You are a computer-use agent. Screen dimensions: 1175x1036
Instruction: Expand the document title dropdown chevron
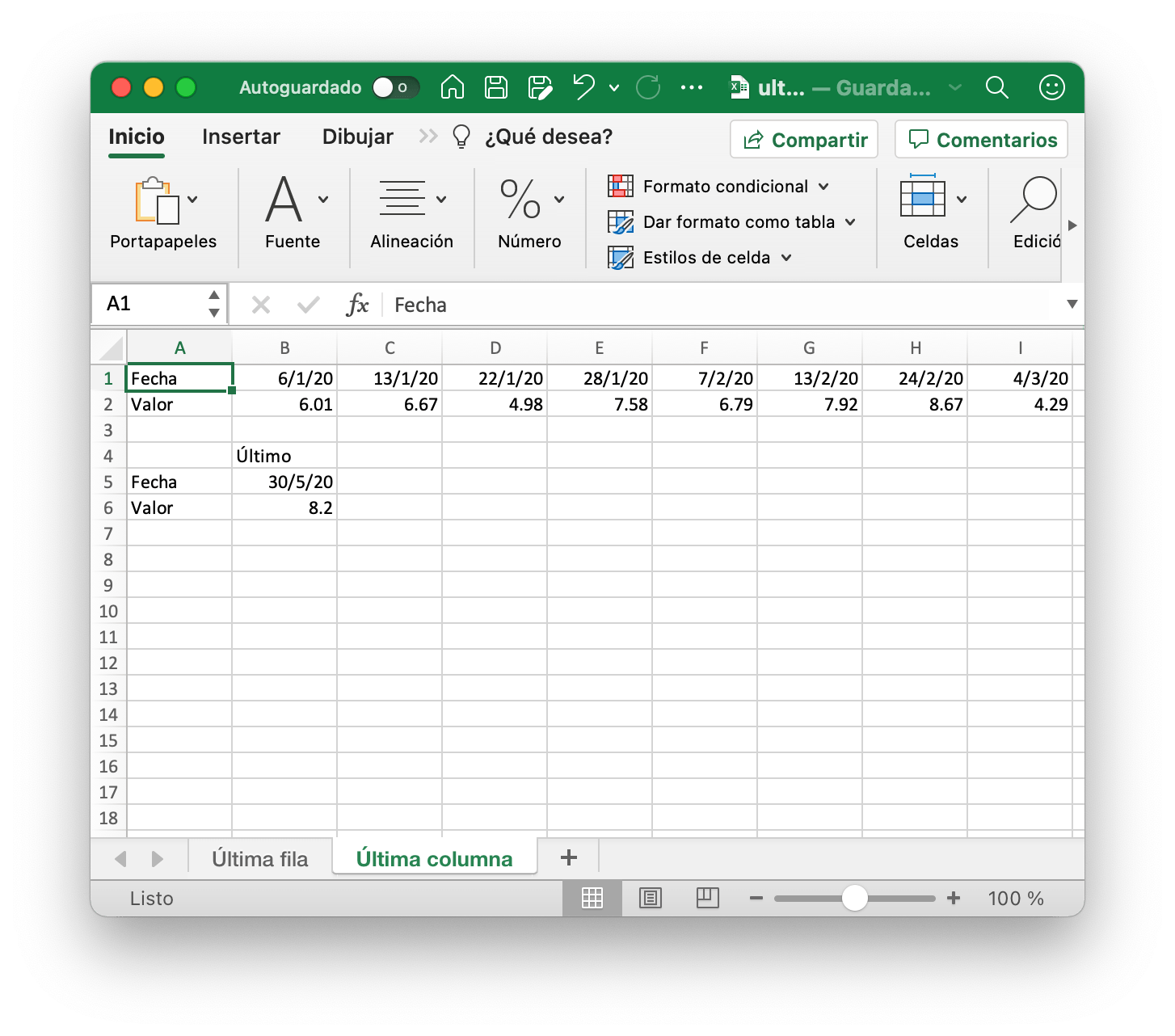click(955, 87)
